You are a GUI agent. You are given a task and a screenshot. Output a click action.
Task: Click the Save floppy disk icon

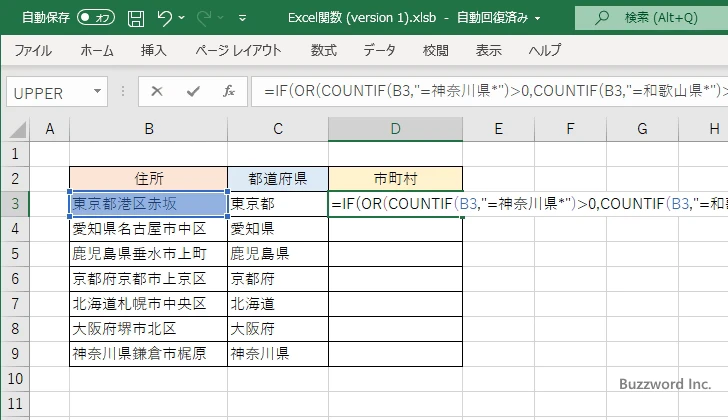(136, 18)
